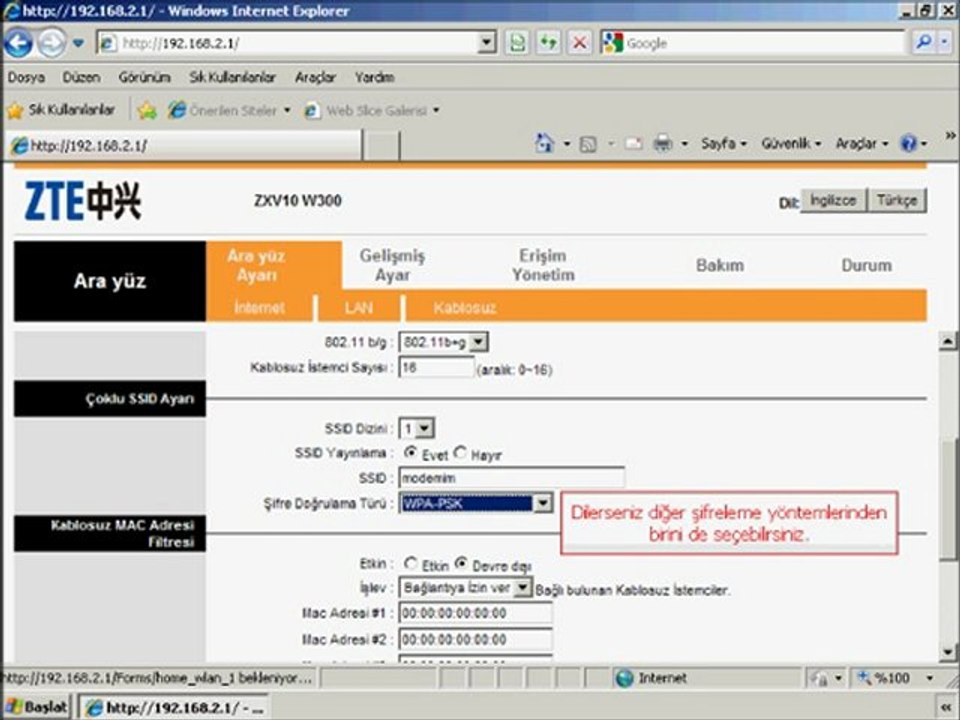Open the Düzen menu
Image resolution: width=960 pixels, height=720 pixels.
81,77
